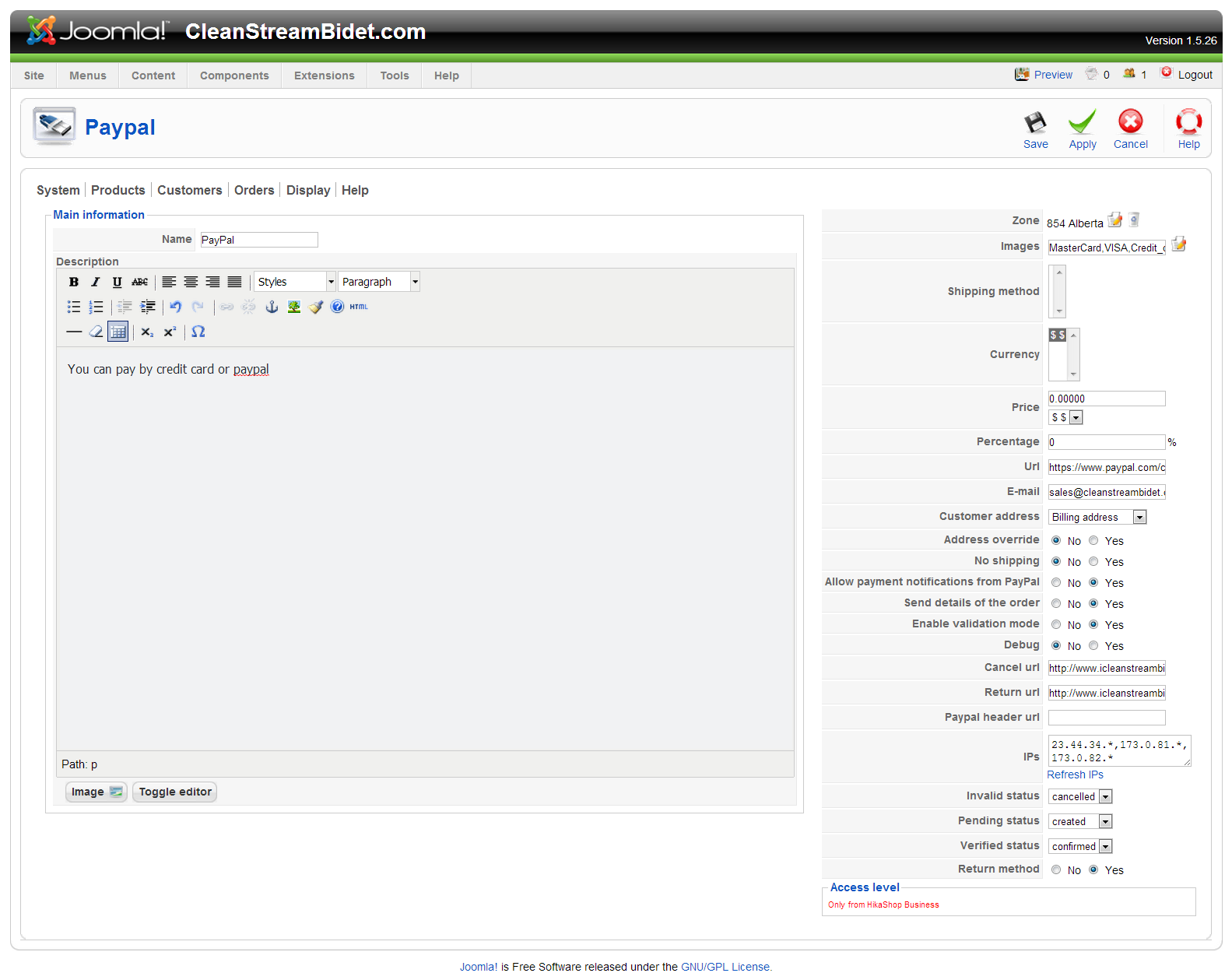Insert a special character with the Omega icon

click(198, 332)
